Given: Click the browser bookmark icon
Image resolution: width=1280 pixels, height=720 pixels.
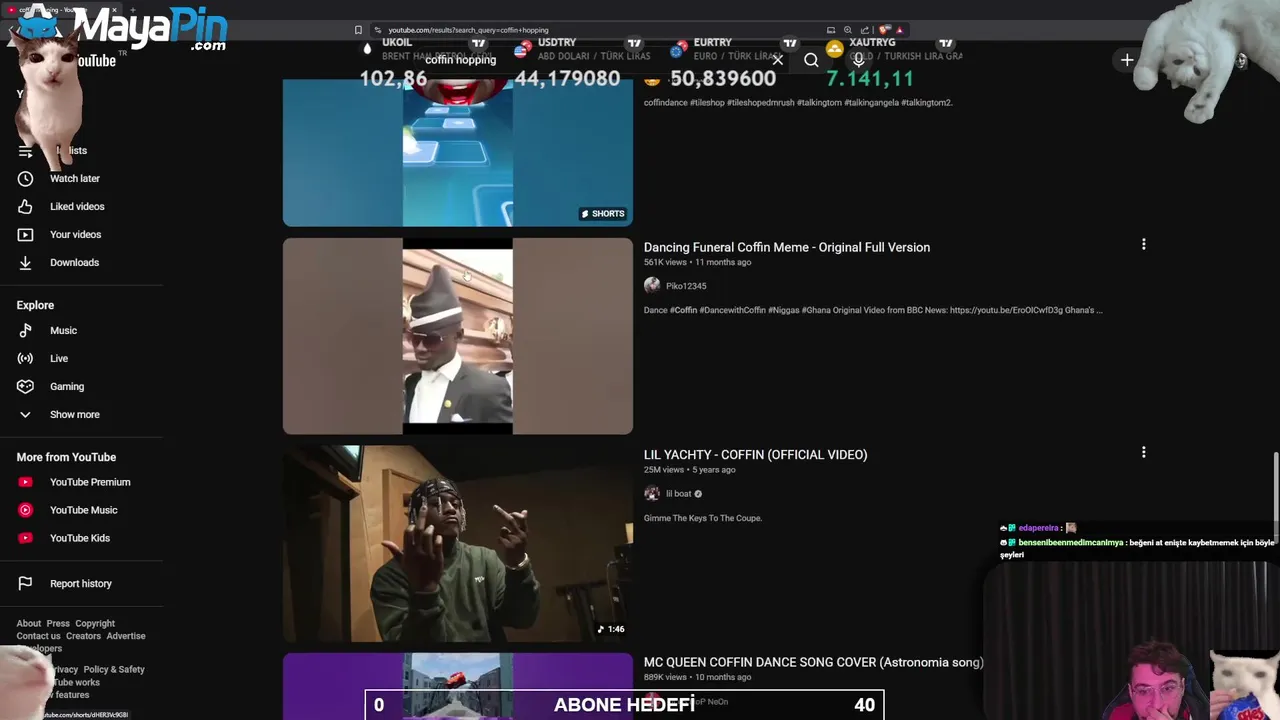Looking at the screenshot, I should click(358, 30).
